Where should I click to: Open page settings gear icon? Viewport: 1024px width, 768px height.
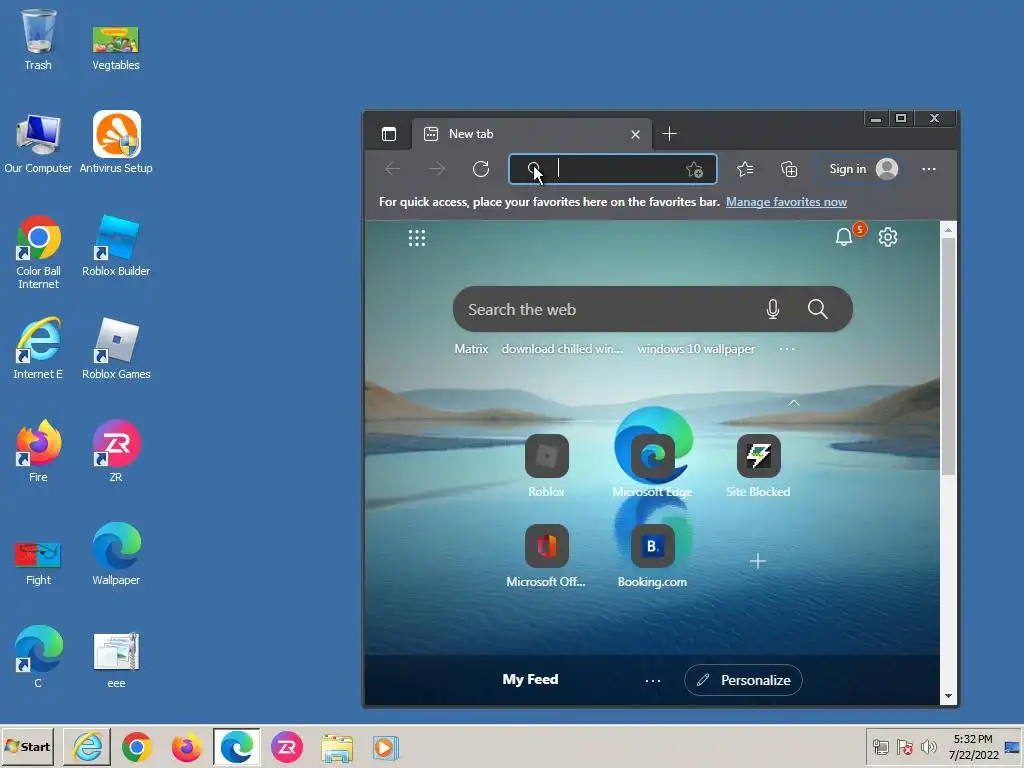(888, 237)
